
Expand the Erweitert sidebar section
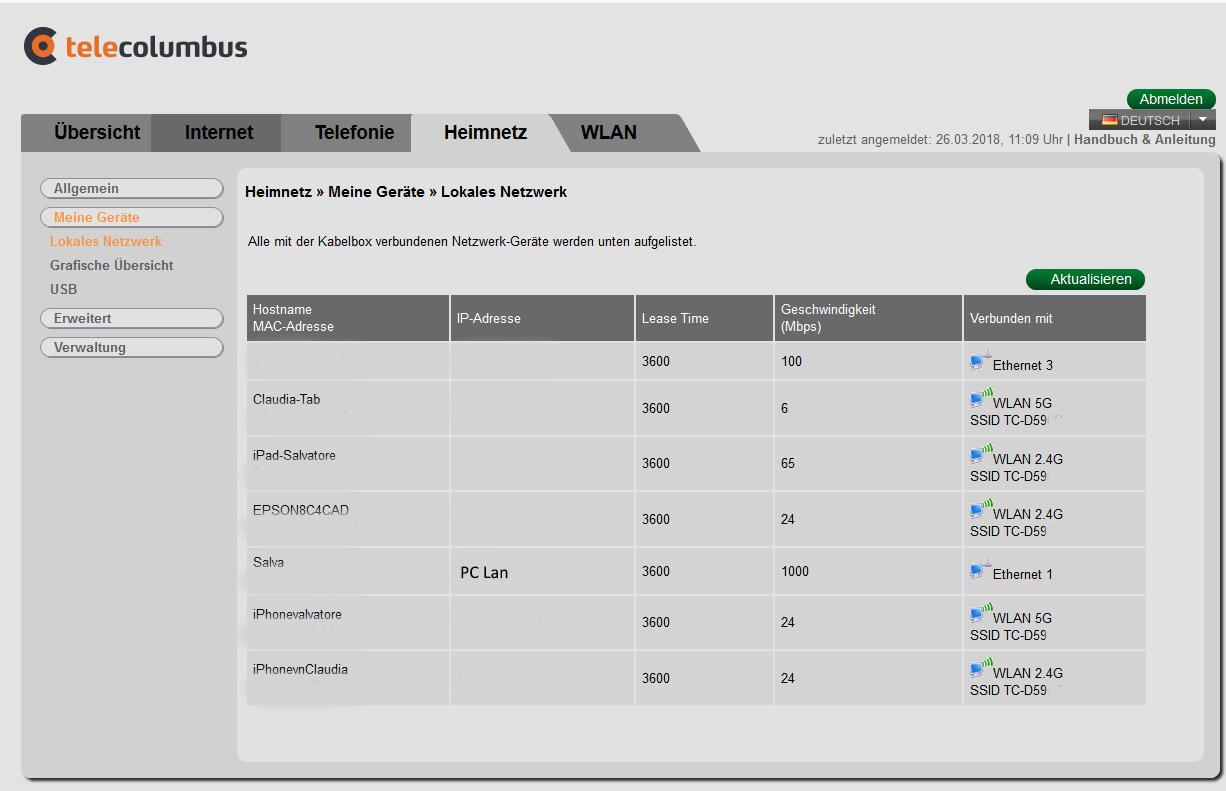(x=131, y=318)
